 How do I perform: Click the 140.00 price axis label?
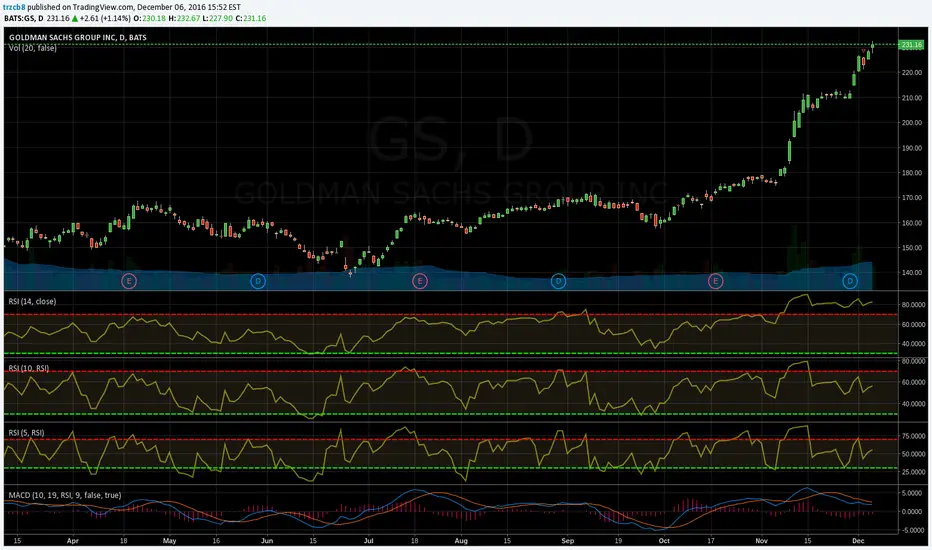[x=912, y=273]
